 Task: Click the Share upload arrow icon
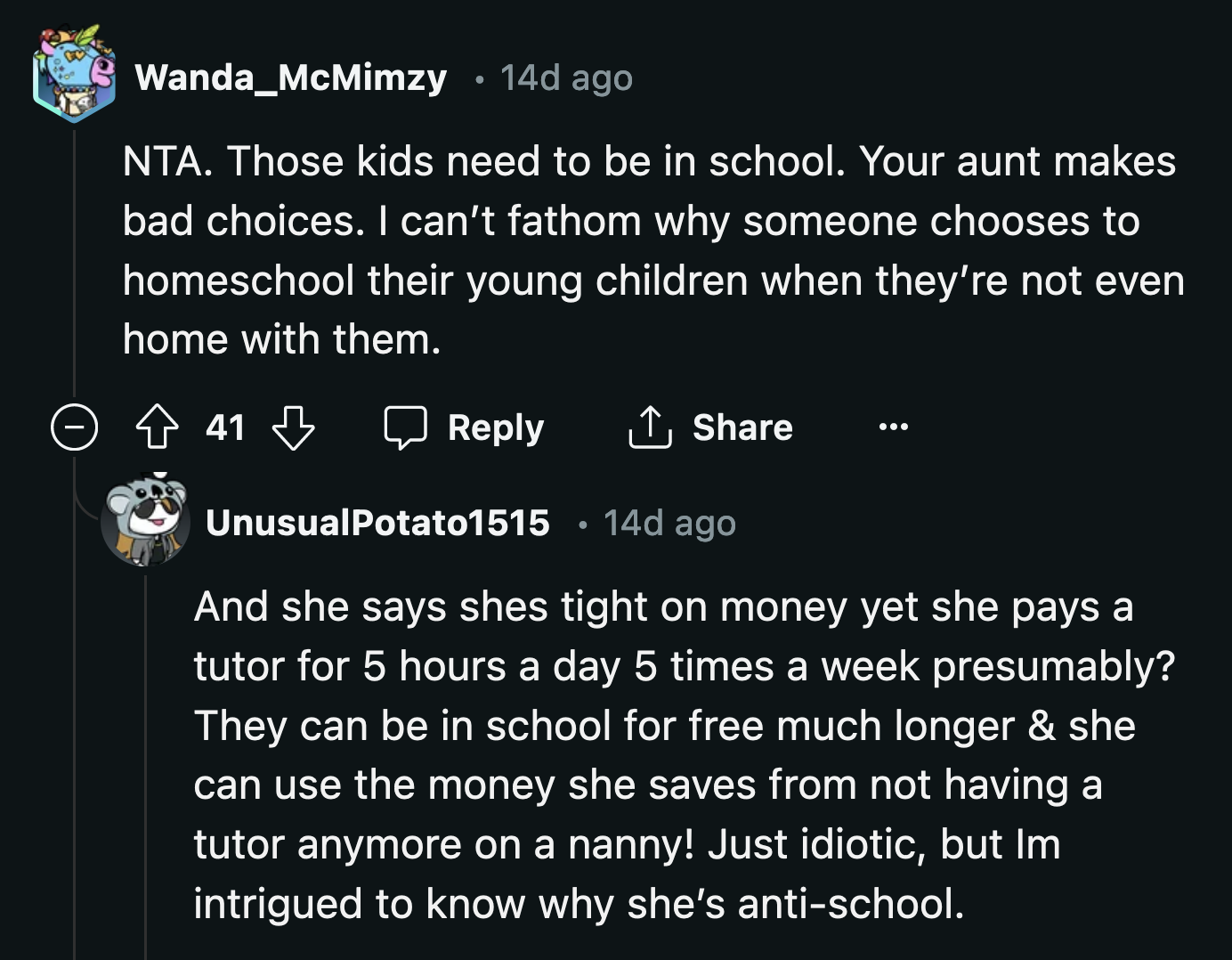click(652, 426)
